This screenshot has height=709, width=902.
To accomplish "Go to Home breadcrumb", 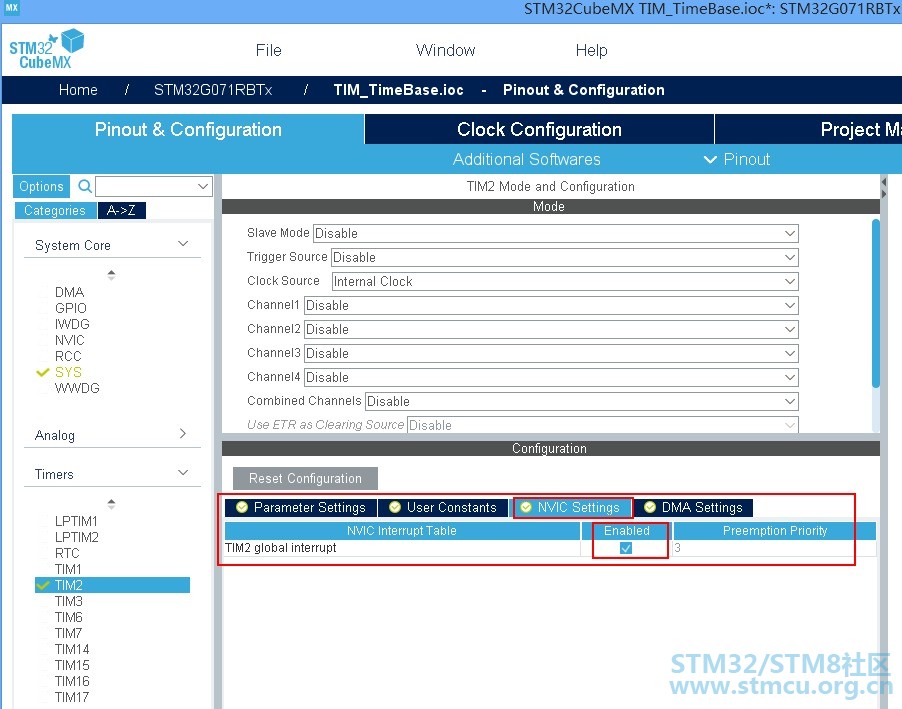I will (78, 90).
